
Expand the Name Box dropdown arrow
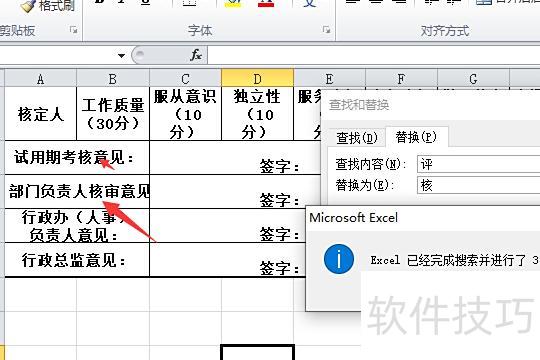pos(121,55)
